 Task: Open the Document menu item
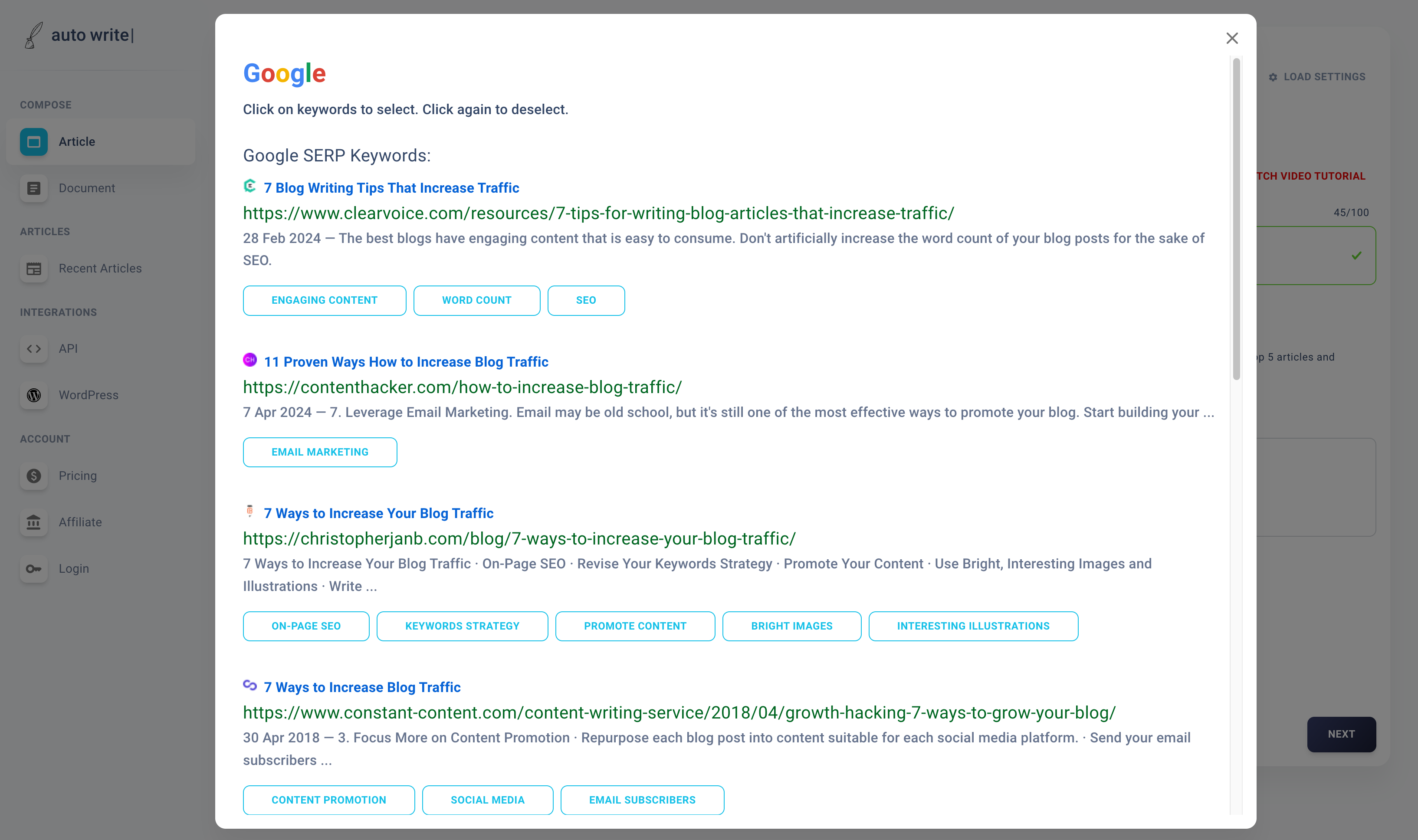101,188
